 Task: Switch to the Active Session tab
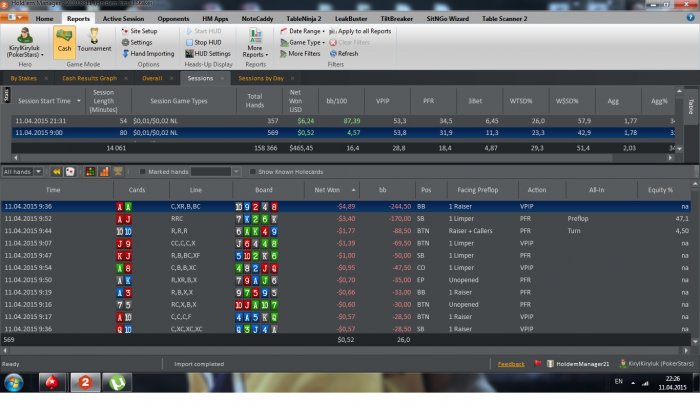coord(123,19)
